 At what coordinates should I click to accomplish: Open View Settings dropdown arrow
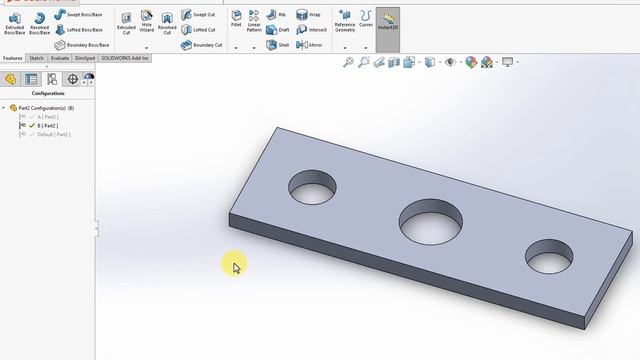pos(518,62)
